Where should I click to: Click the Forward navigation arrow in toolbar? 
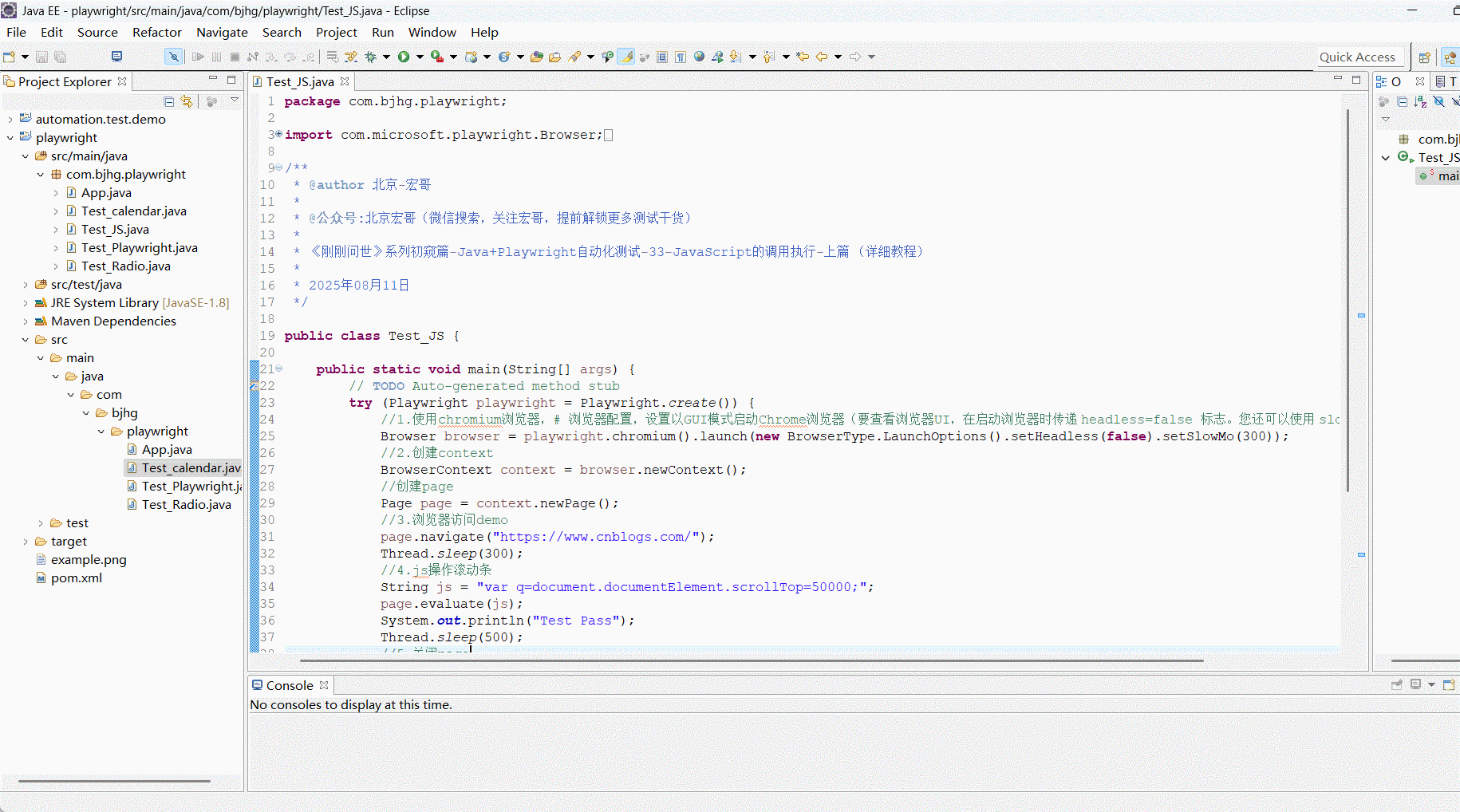(854, 57)
